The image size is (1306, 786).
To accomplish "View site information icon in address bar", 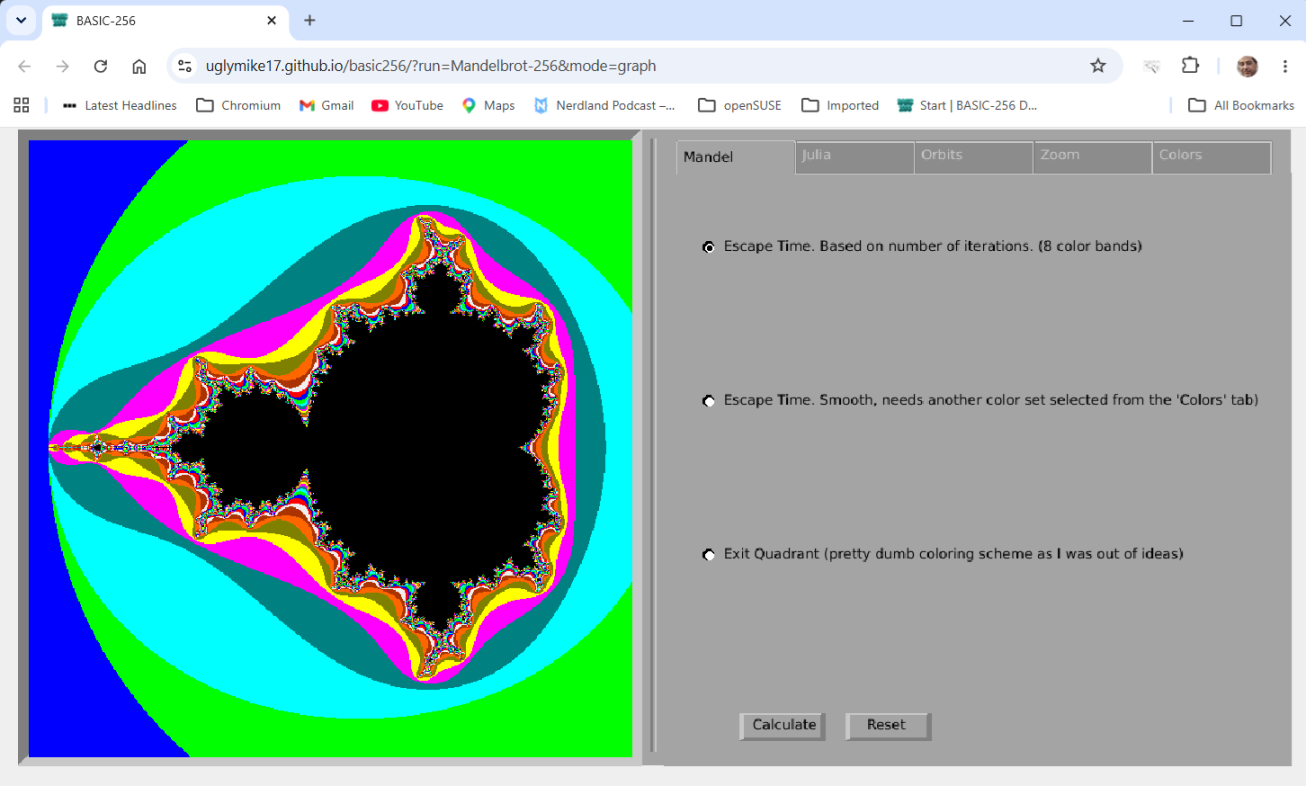I will point(184,66).
